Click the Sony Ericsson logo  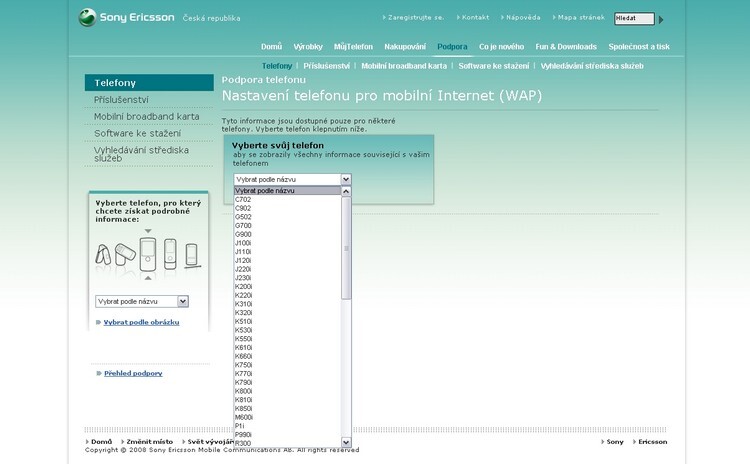point(126,18)
